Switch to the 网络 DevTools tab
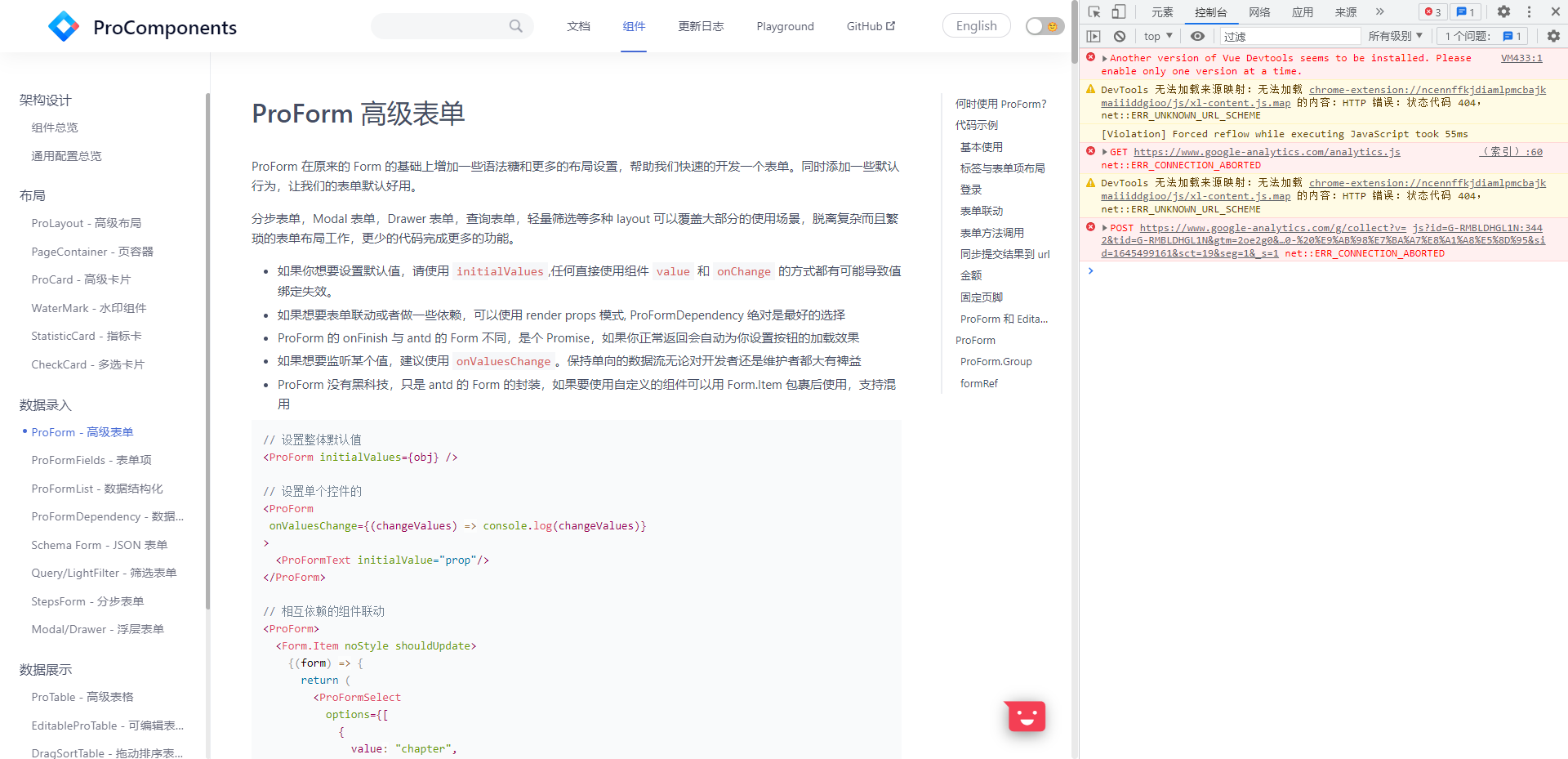 [x=1259, y=11]
